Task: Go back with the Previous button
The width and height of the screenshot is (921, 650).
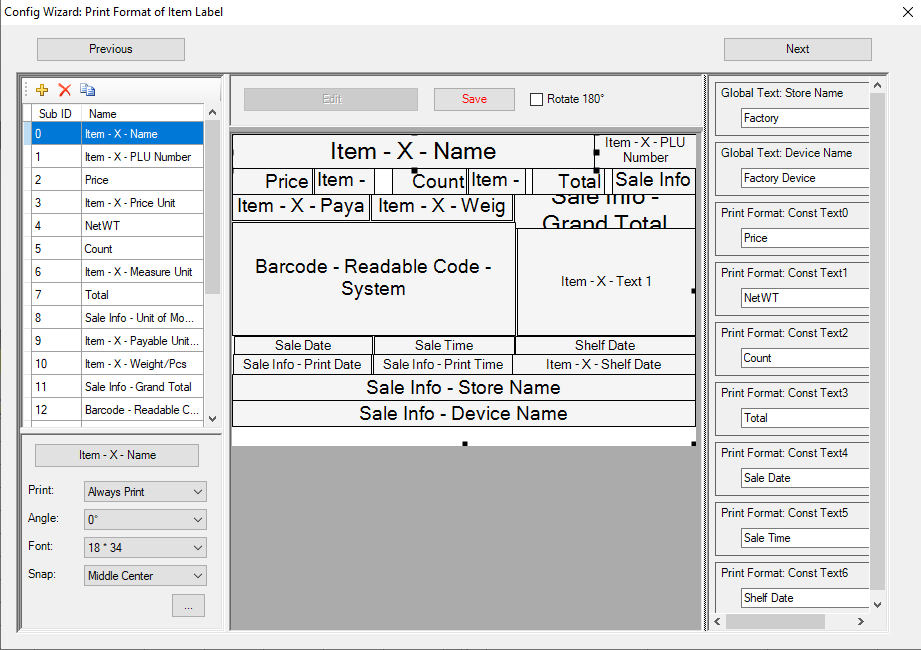Action: pos(111,49)
